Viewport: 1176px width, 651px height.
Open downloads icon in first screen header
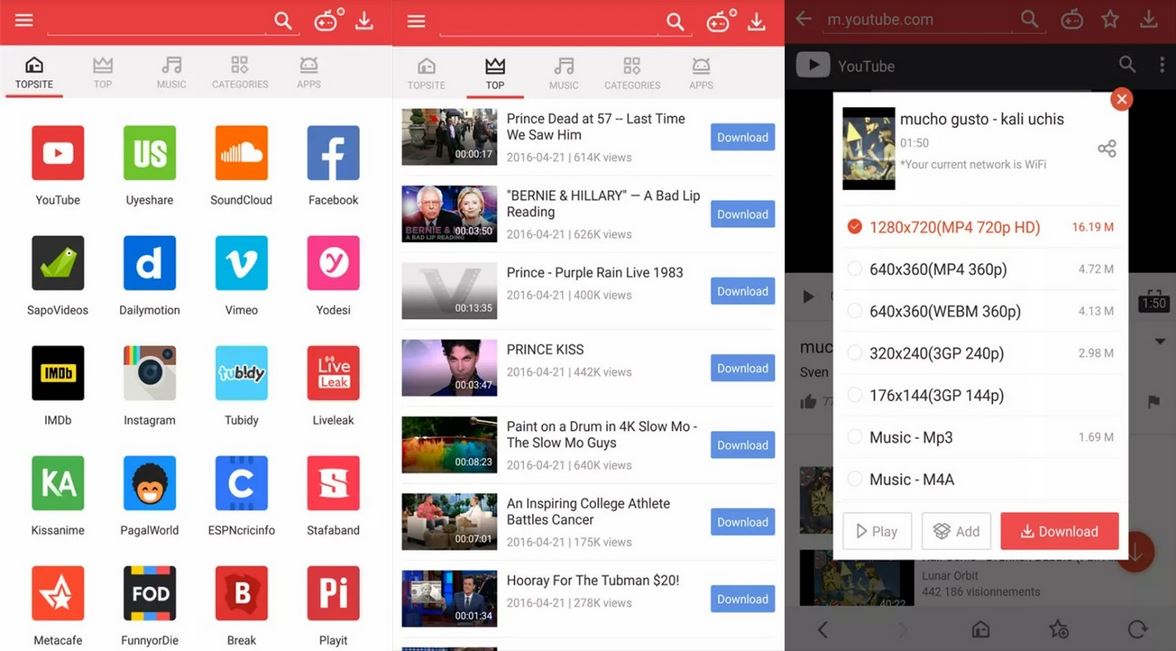(x=364, y=21)
